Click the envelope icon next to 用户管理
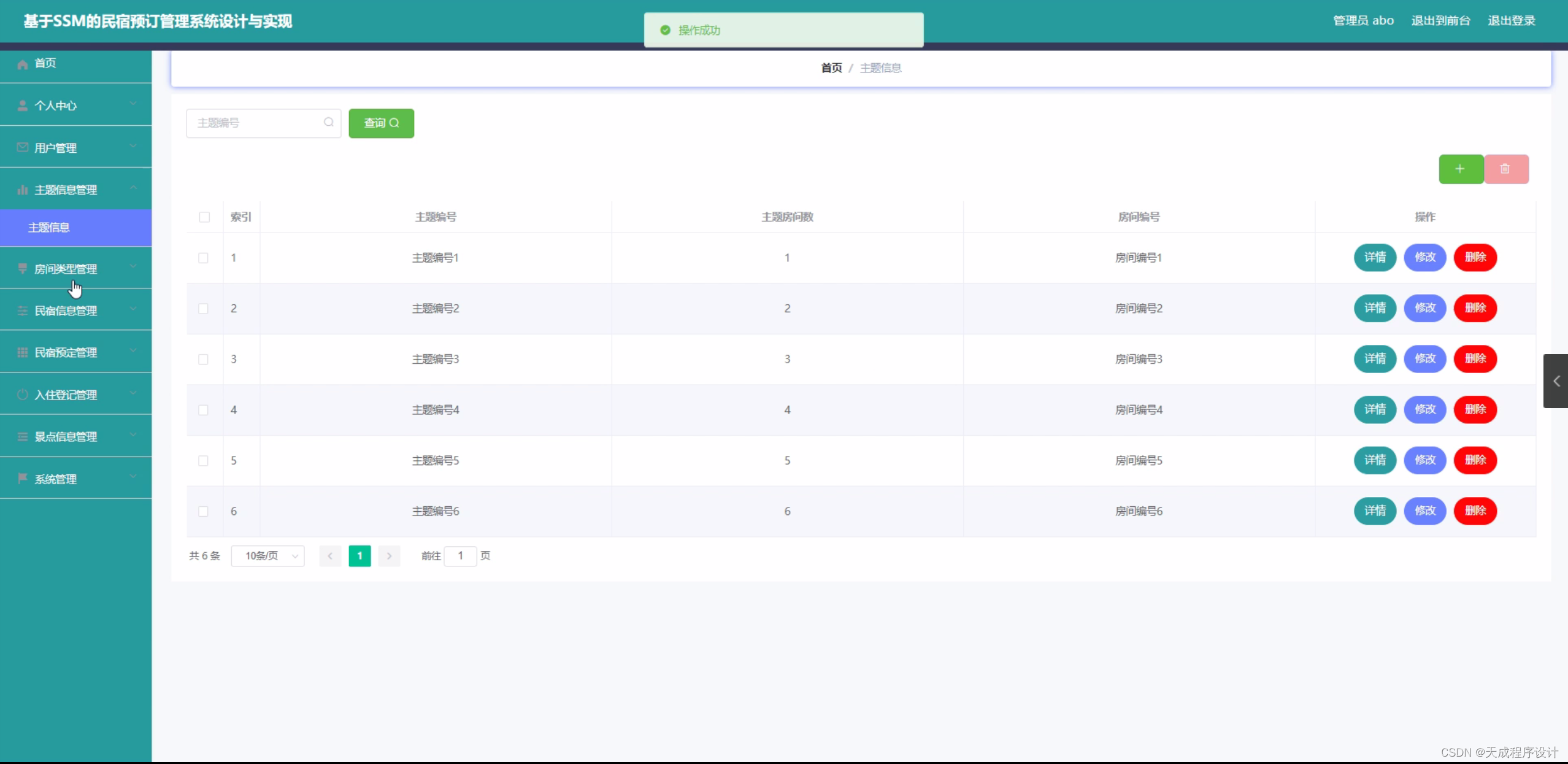Image resolution: width=1568 pixels, height=764 pixels. click(x=22, y=147)
